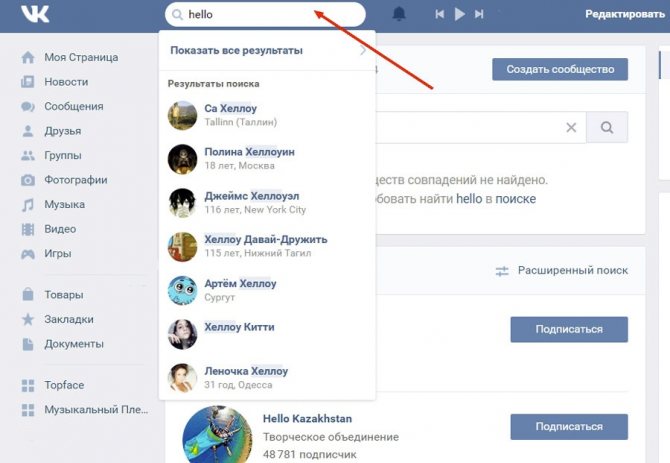Follow the поиске link in no-results message
670x463 pixels.
click(515, 199)
